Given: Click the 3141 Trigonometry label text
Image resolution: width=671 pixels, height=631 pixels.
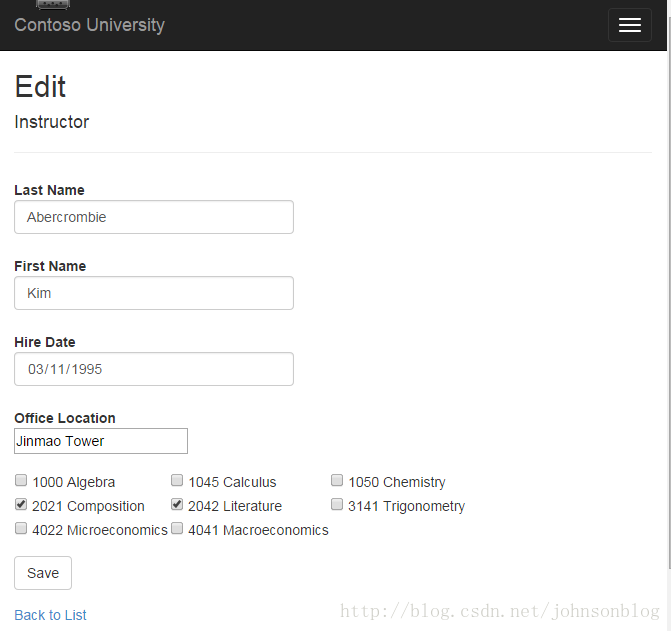Looking at the screenshot, I should tap(407, 506).
